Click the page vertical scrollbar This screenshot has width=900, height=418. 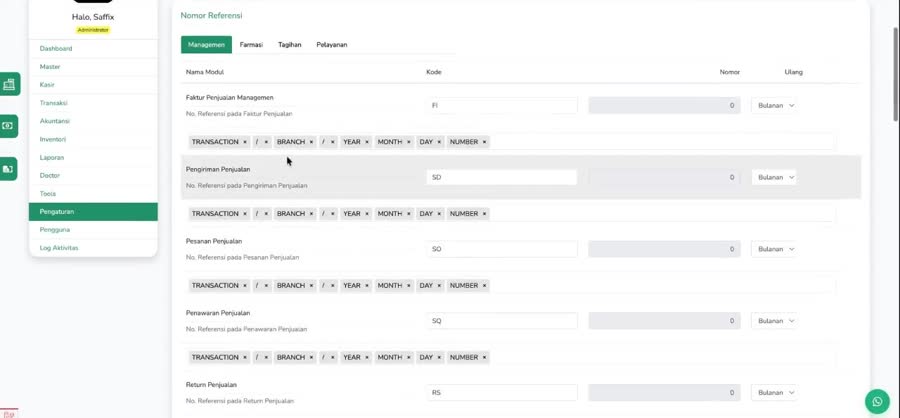896,75
